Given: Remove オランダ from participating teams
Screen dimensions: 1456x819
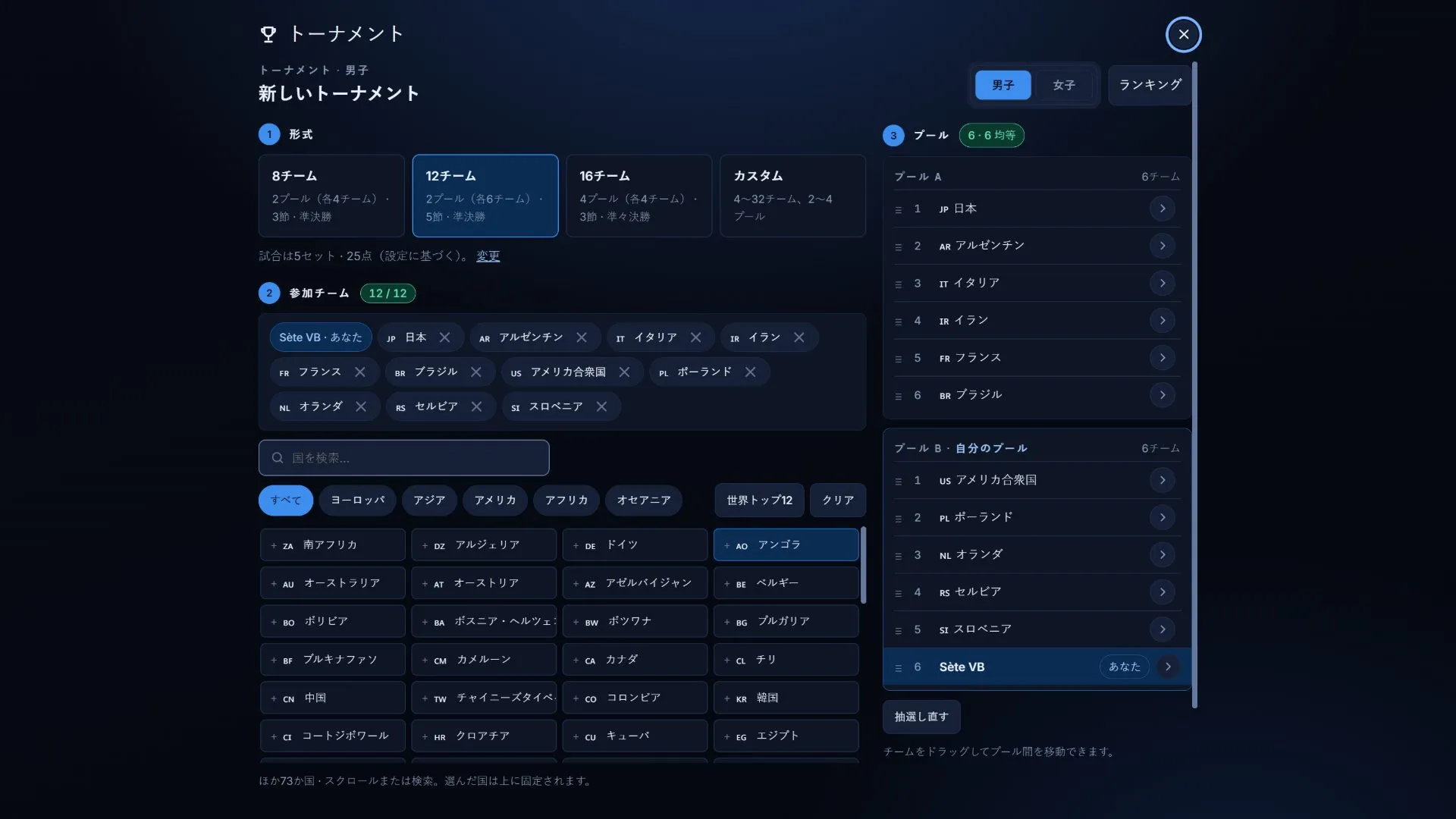Looking at the screenshot, I should 361,406.
